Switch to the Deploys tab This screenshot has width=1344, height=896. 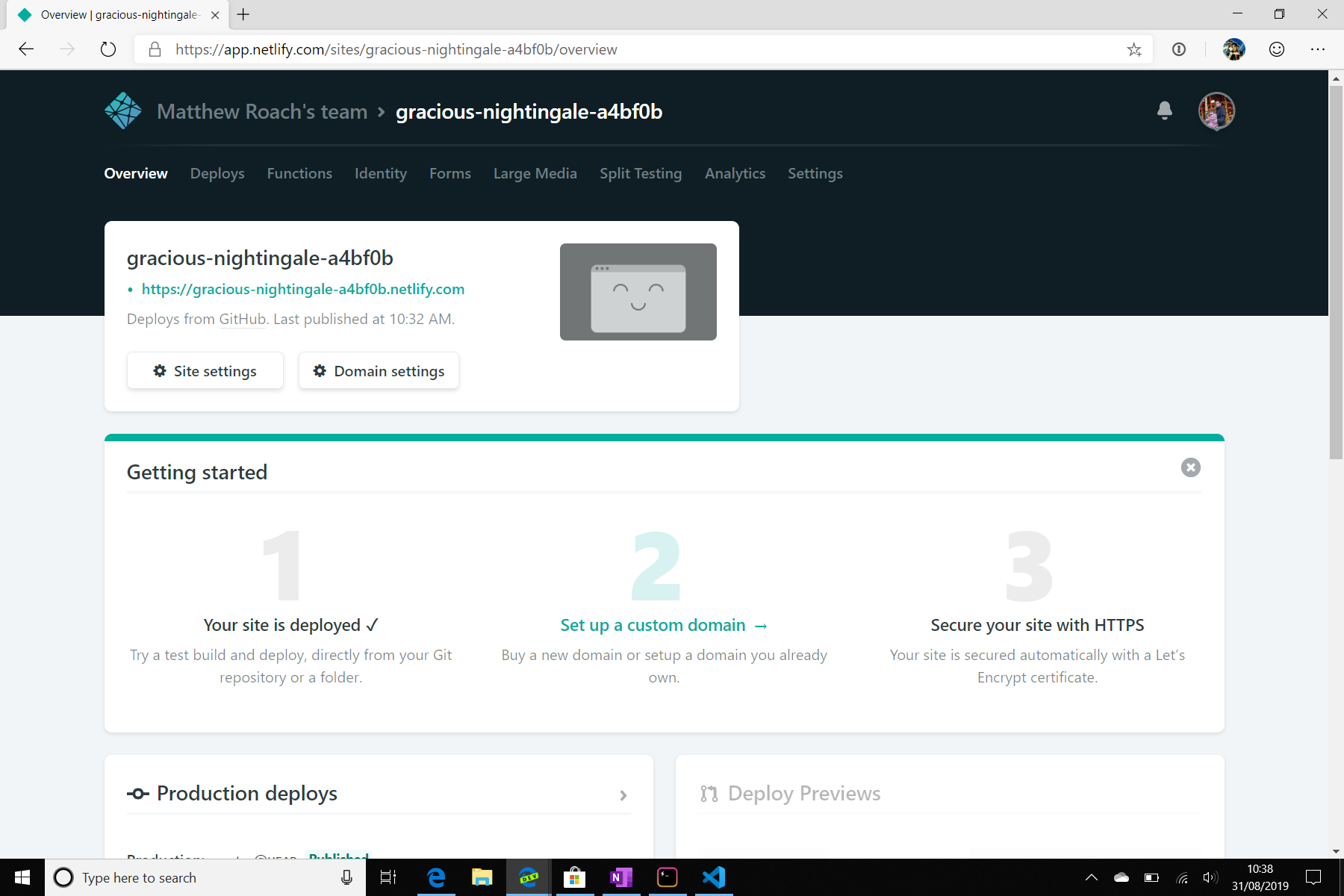(x=217, y=173)
